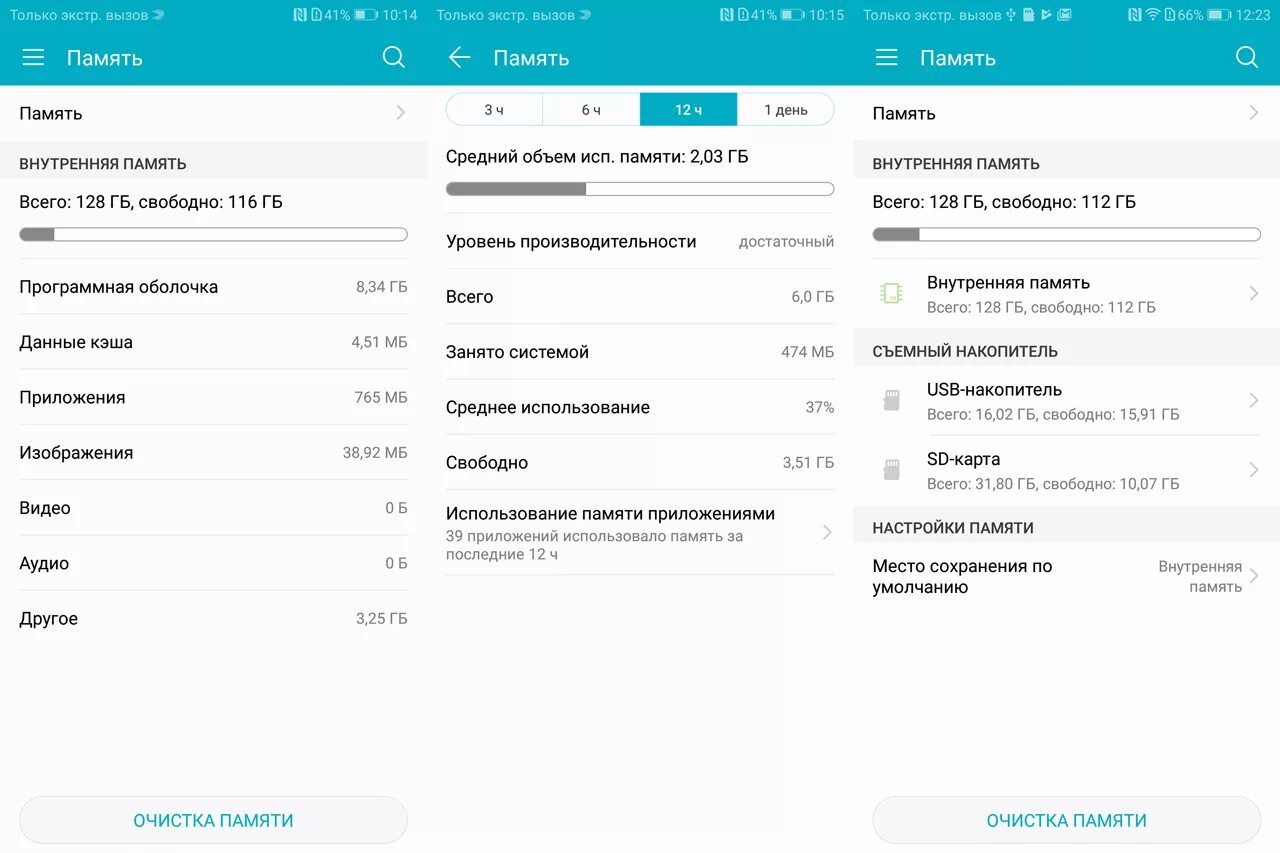Tap Изображения 38,92 МБ row
The height and width of the screenshot is (853, 1280).
[213, 453]
